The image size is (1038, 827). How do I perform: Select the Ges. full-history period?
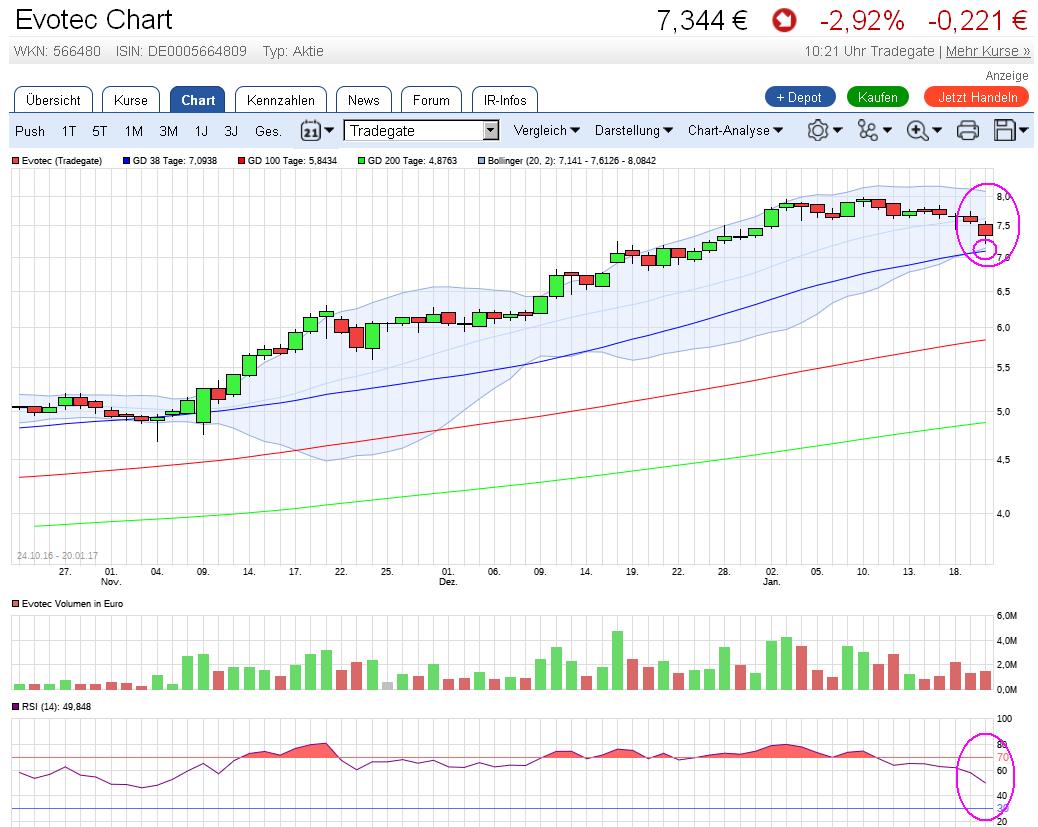[268, 131]
